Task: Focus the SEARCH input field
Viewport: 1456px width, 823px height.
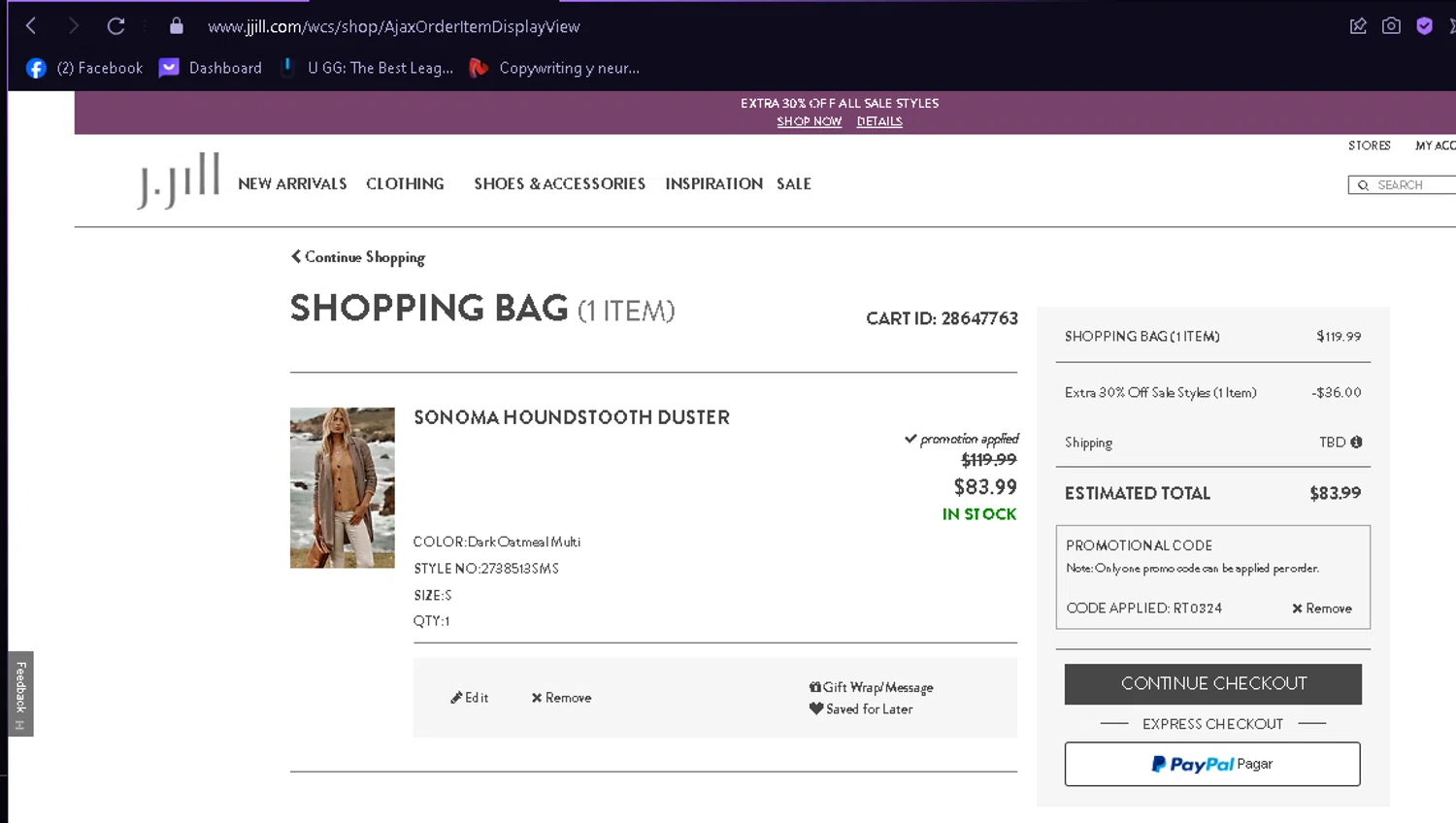Action: [x=1403, y=185]
